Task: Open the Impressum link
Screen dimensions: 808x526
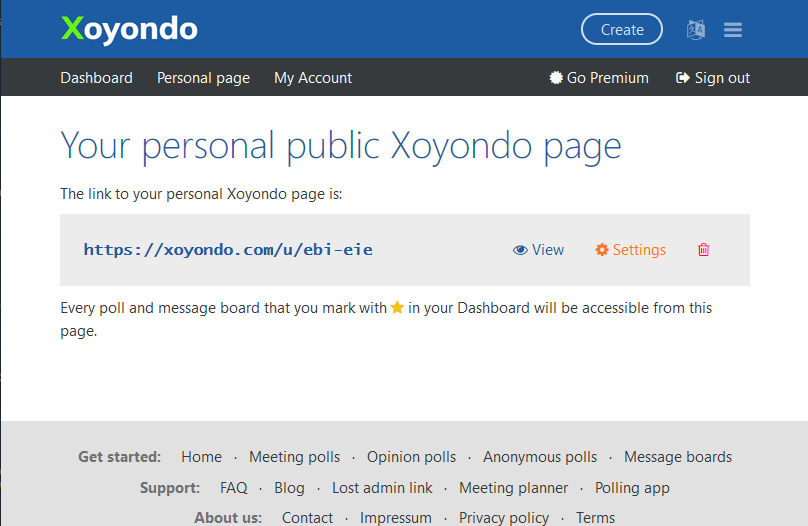Action: coord(396,518)
